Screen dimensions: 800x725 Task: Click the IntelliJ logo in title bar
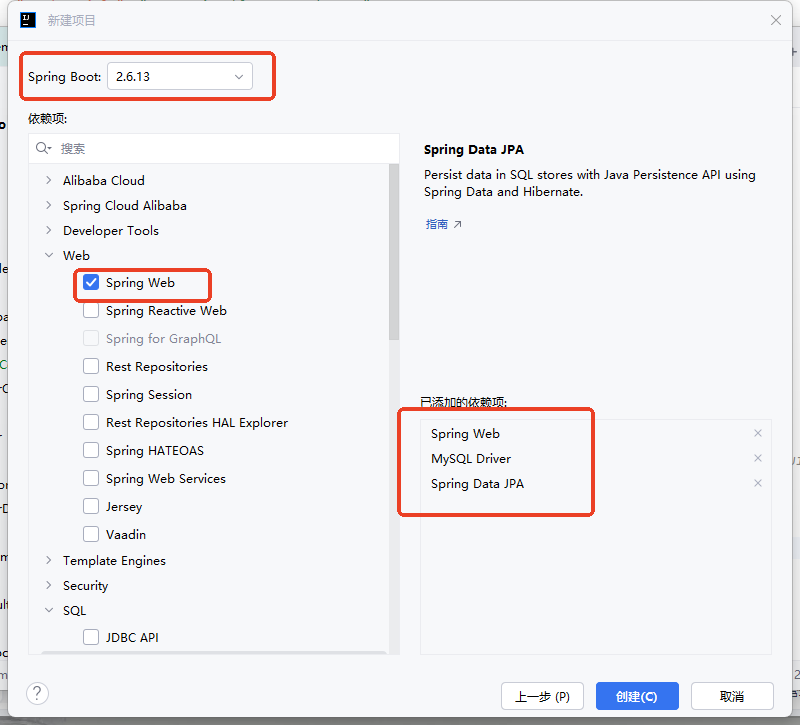pyautogui.click(x=28, y=20)
